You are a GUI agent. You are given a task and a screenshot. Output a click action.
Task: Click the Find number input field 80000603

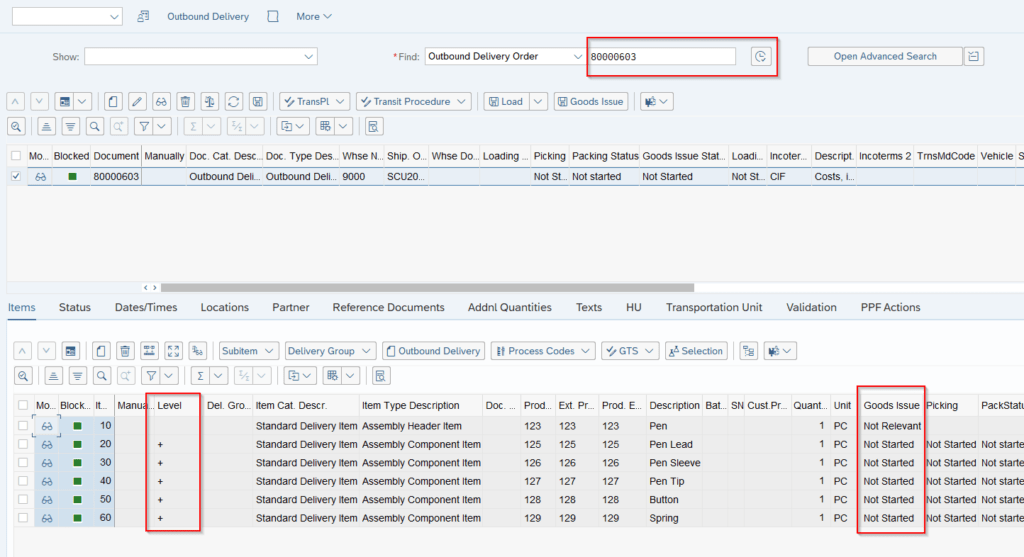(x=662, y=57)
